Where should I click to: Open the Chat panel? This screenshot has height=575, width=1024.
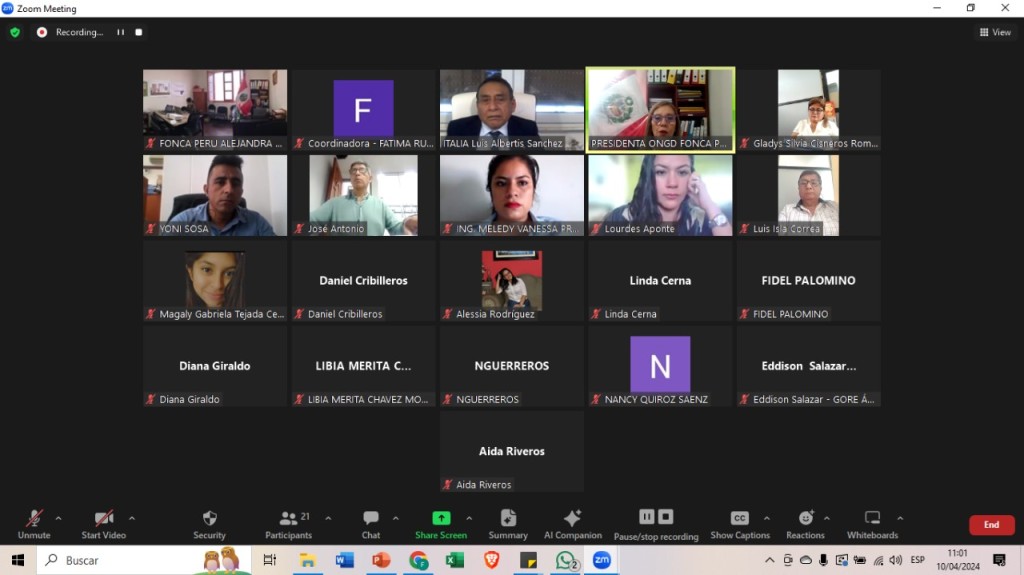(x=371, y=523)
